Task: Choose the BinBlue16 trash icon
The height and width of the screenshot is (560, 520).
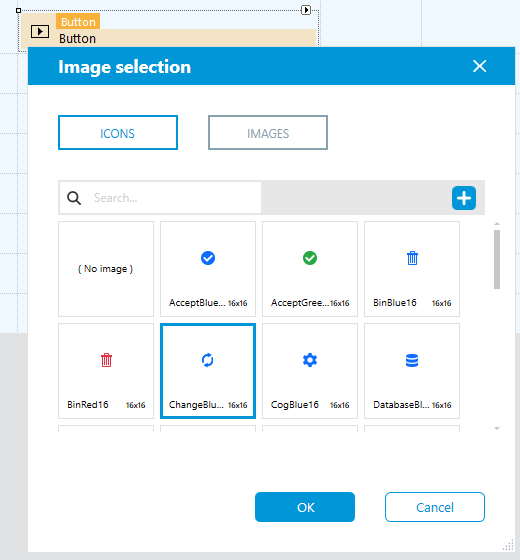Action: (412, 269)
